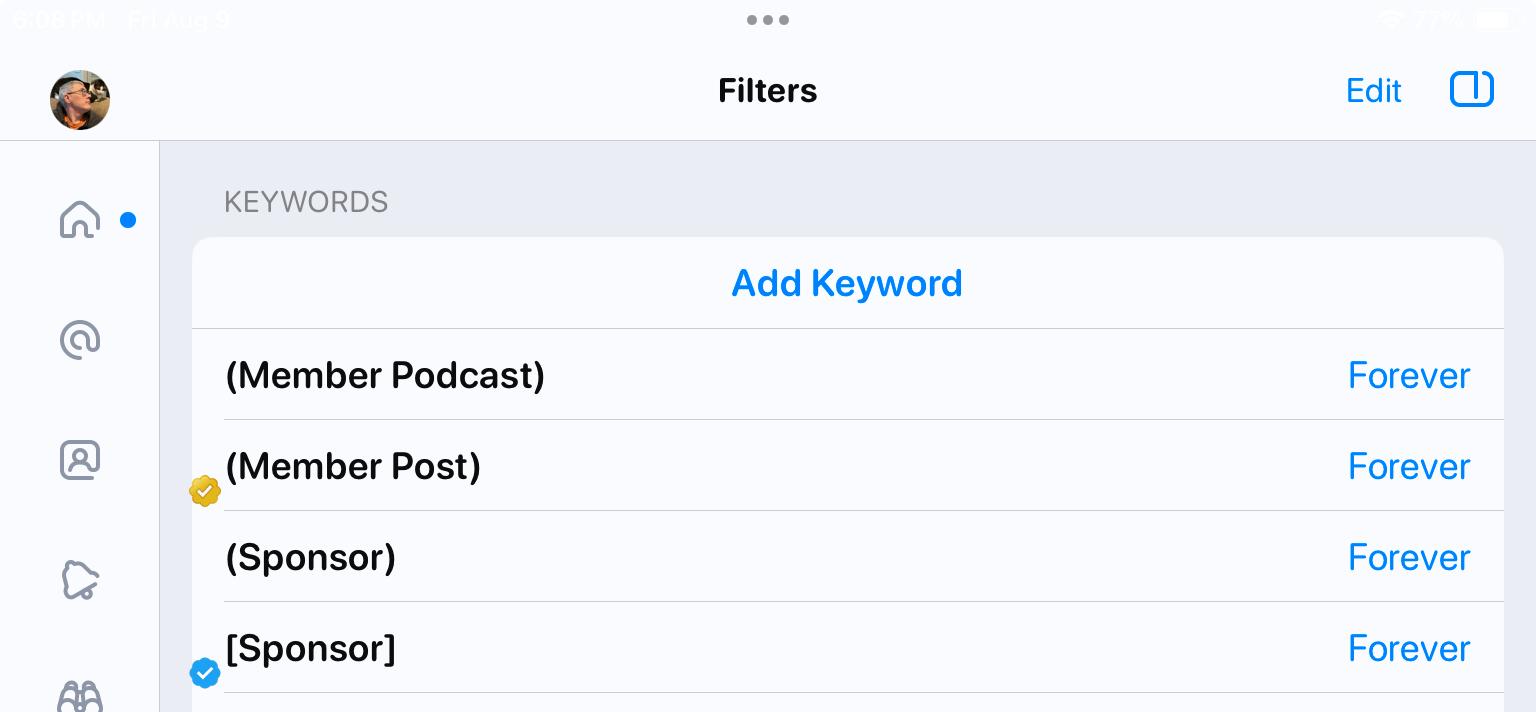Tap the user avatar photo

pyautogui.click(x=80, y=100)
